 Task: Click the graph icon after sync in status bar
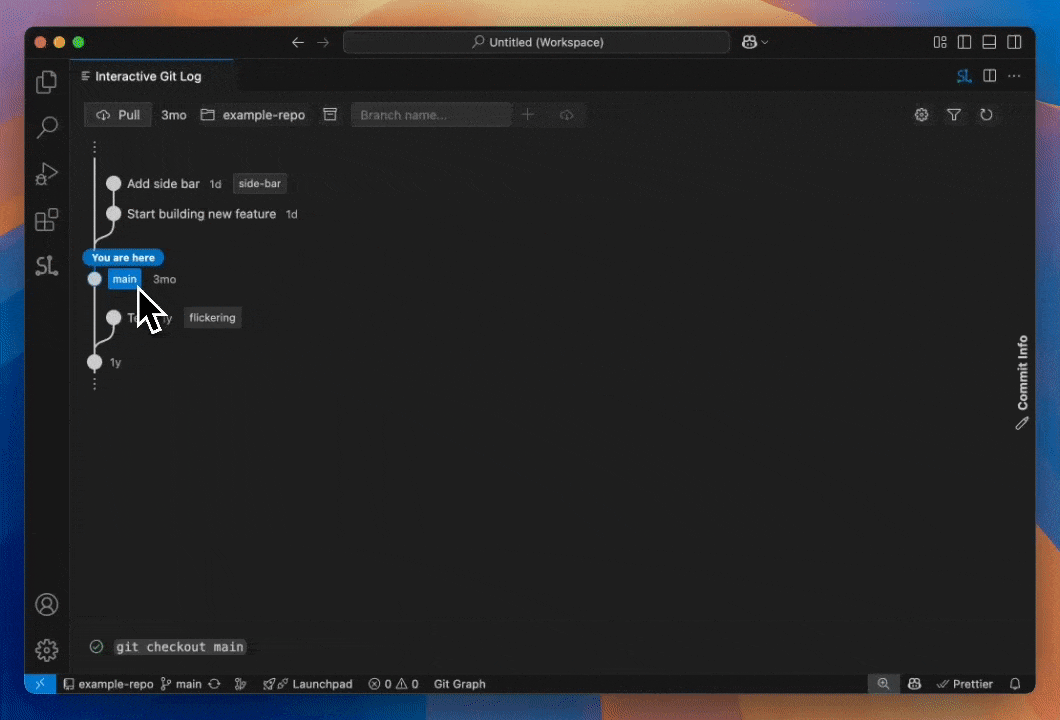click(x=240, y=683)
